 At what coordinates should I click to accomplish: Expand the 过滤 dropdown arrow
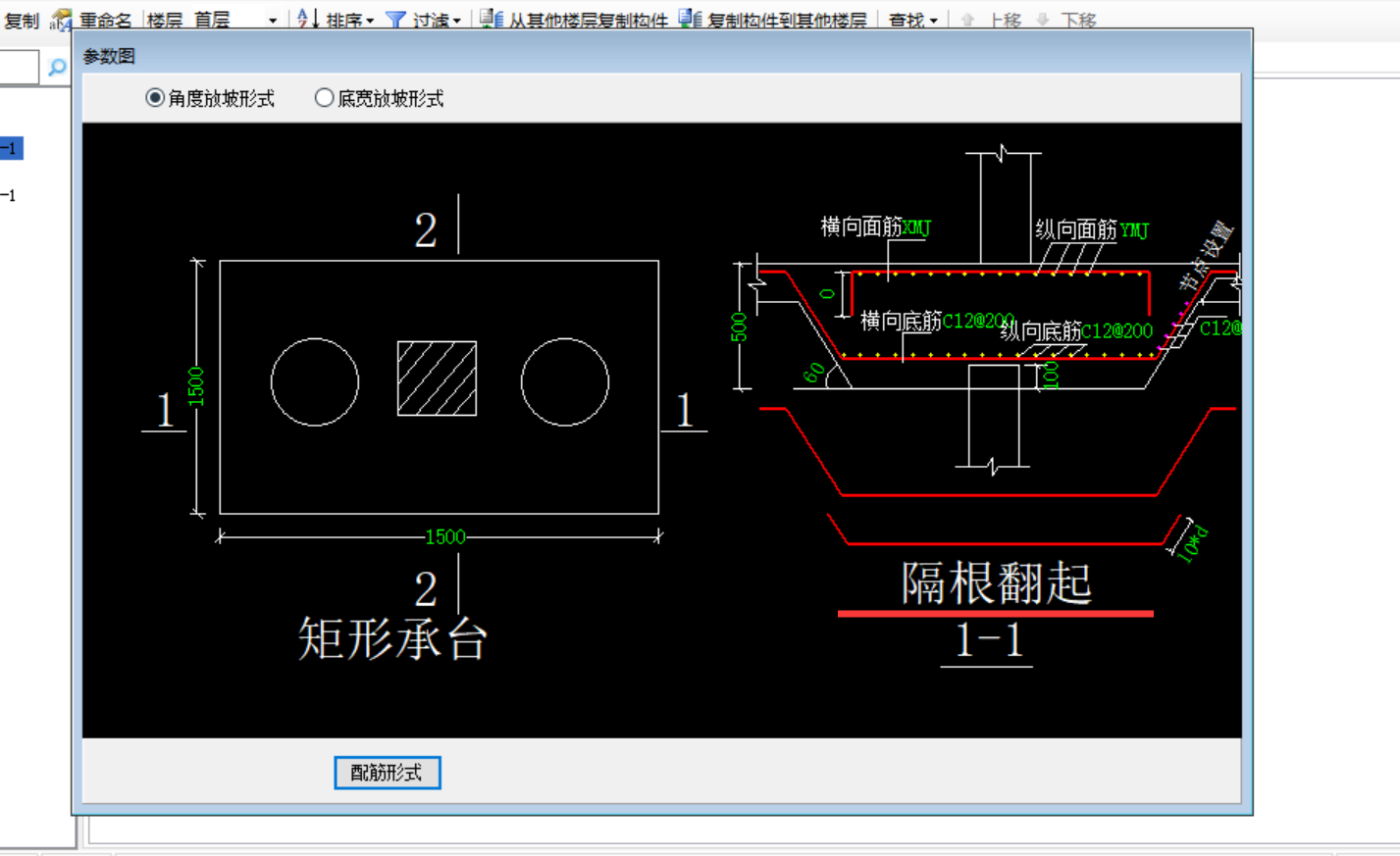(457, 21)
